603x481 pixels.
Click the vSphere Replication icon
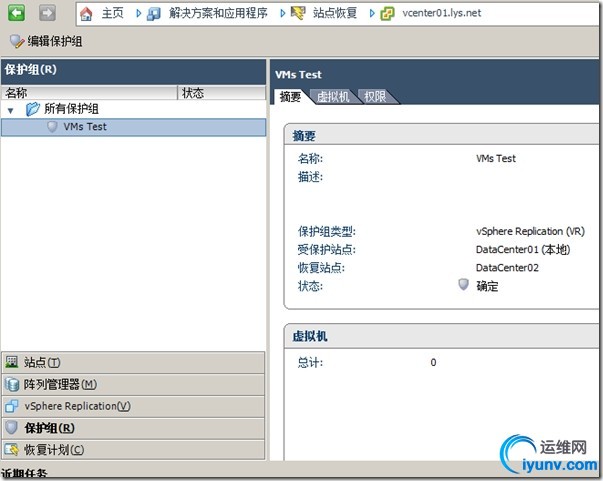[x=12, y=406]
